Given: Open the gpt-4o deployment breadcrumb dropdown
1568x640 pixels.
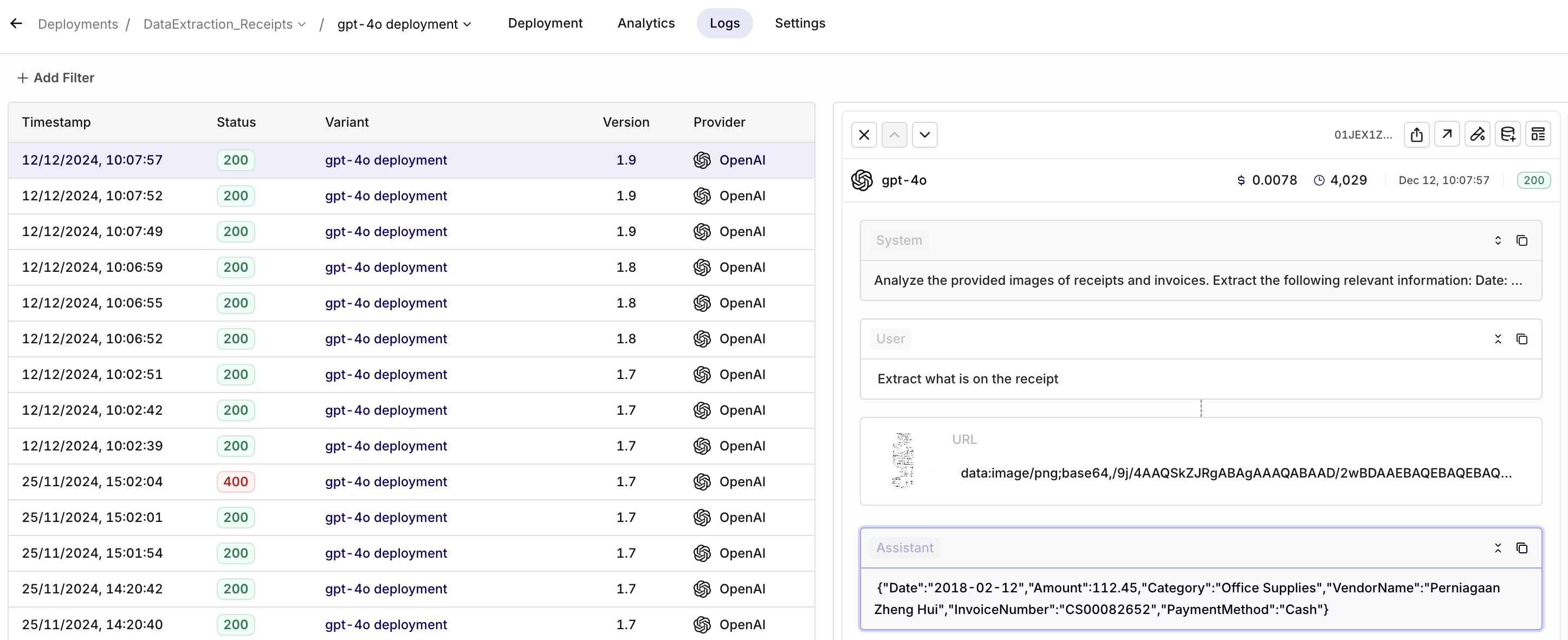Looking at the screenshot, I should (x=404, y=24).
